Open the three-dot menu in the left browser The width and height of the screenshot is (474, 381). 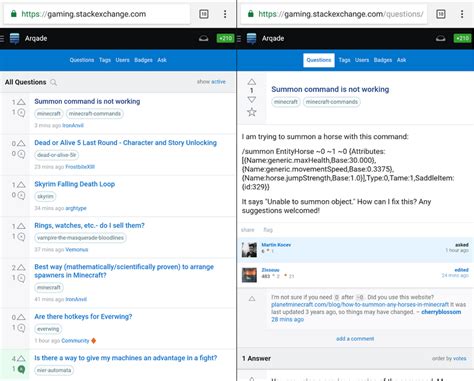(225, 14)
